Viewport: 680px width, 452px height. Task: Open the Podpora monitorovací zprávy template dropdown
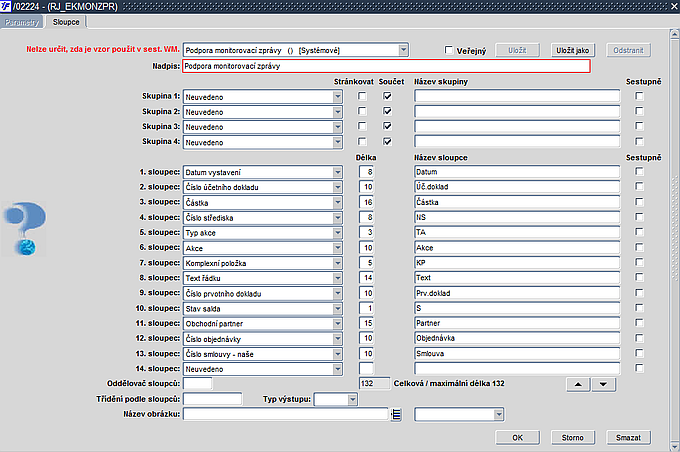click(403, 50)
